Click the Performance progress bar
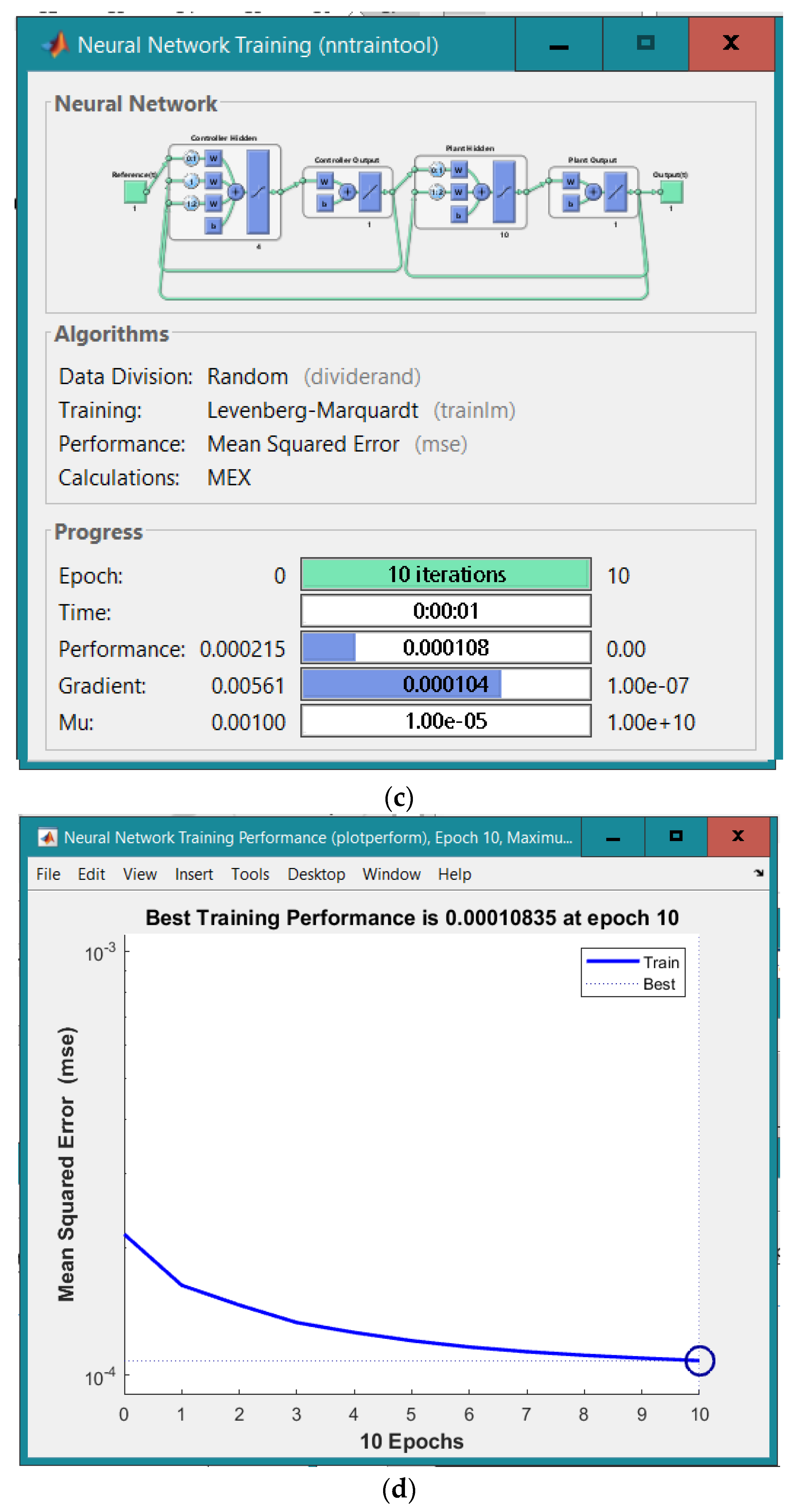Image resolution: width=796 pixels, height=1512 pixels. [446, 647]
